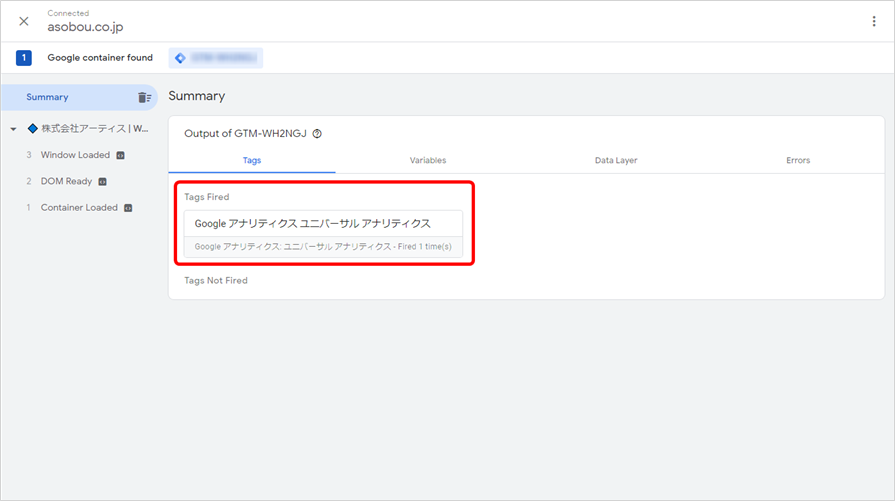Click the Tags Not Fired heading
The image size is (895, 501).
[216, 280]
